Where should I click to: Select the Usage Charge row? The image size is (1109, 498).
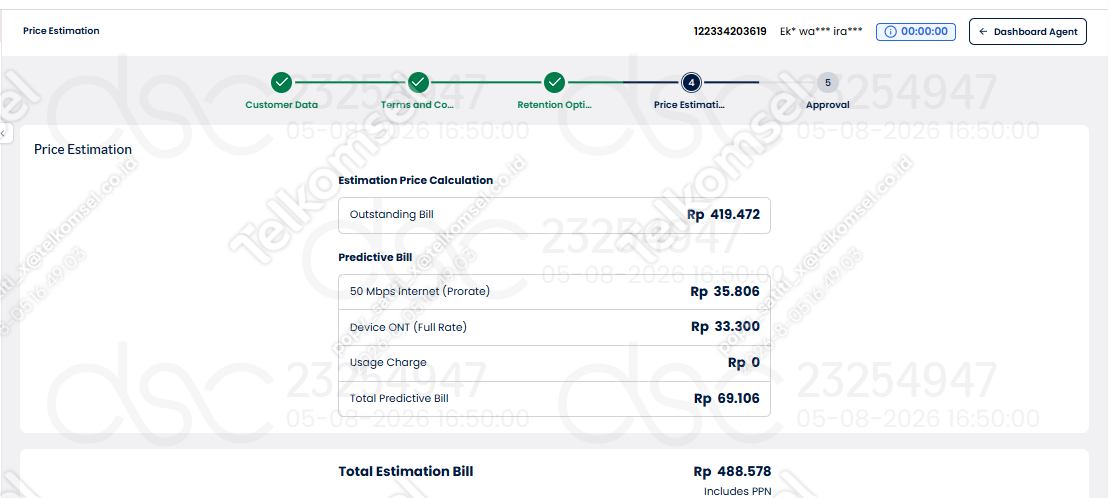554,363
